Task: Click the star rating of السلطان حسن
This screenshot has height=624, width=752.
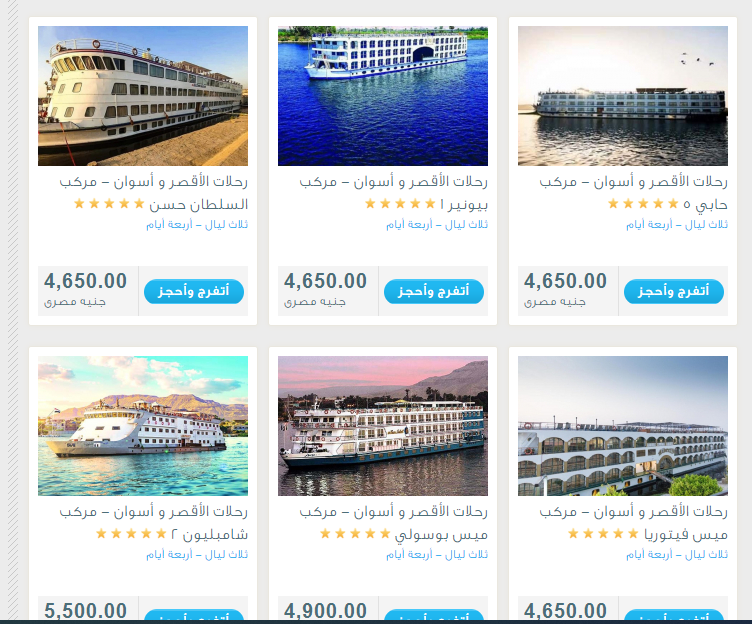Action: (x=109, y=204)
